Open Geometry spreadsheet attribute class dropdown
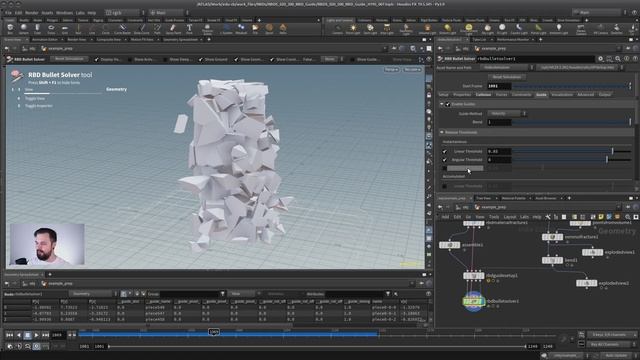The height and width of the screenshot is (360, 640). coord(93,294)
